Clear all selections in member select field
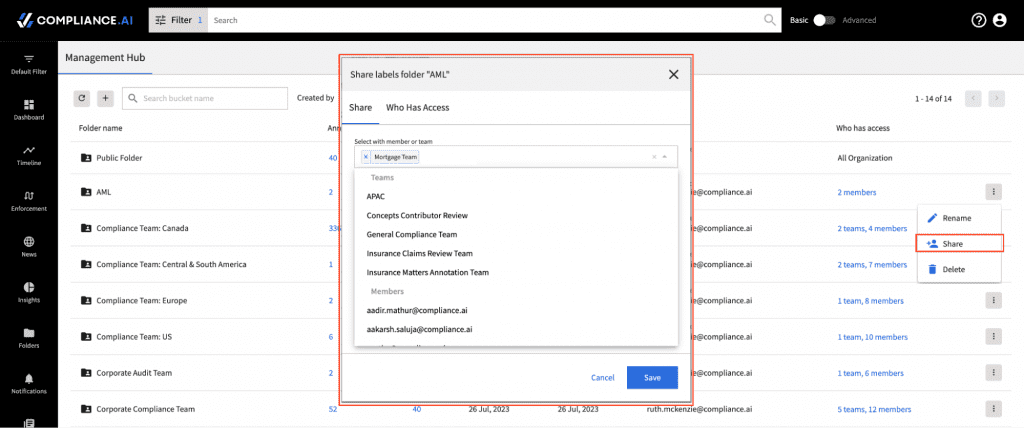This screenshot has height=428, width=1024. tap(654, 157)
